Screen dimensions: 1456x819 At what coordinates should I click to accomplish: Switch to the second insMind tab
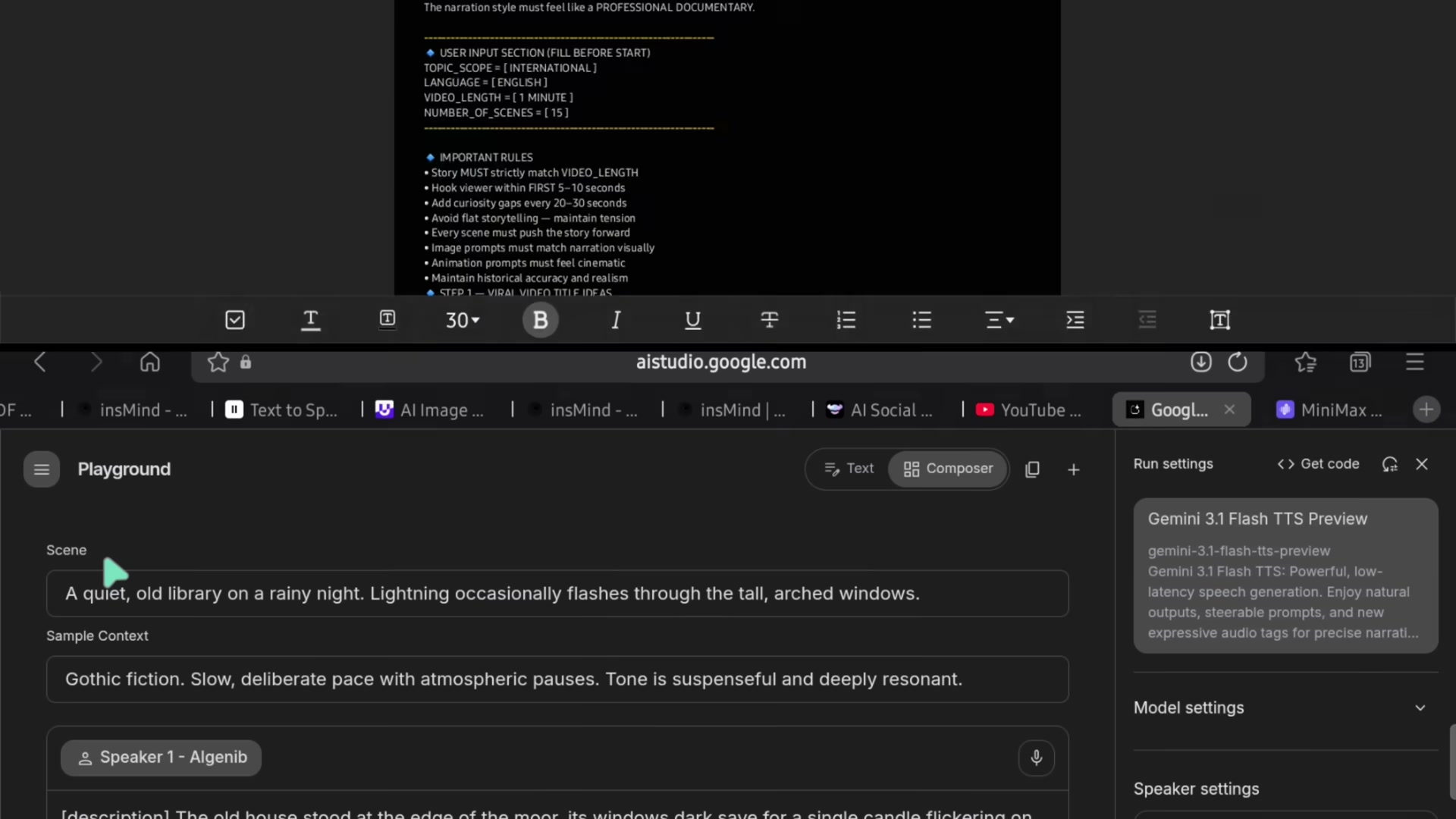[x=584, y=410]
